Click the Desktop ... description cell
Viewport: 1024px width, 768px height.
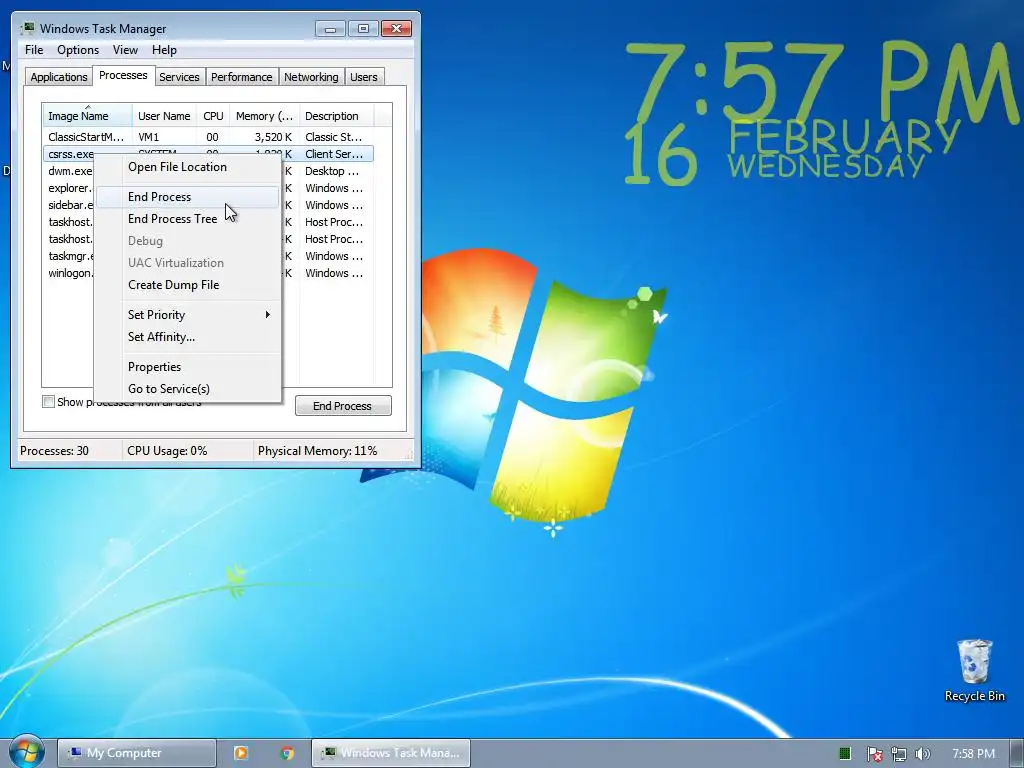pyautogui.click(x=332, y=171)
